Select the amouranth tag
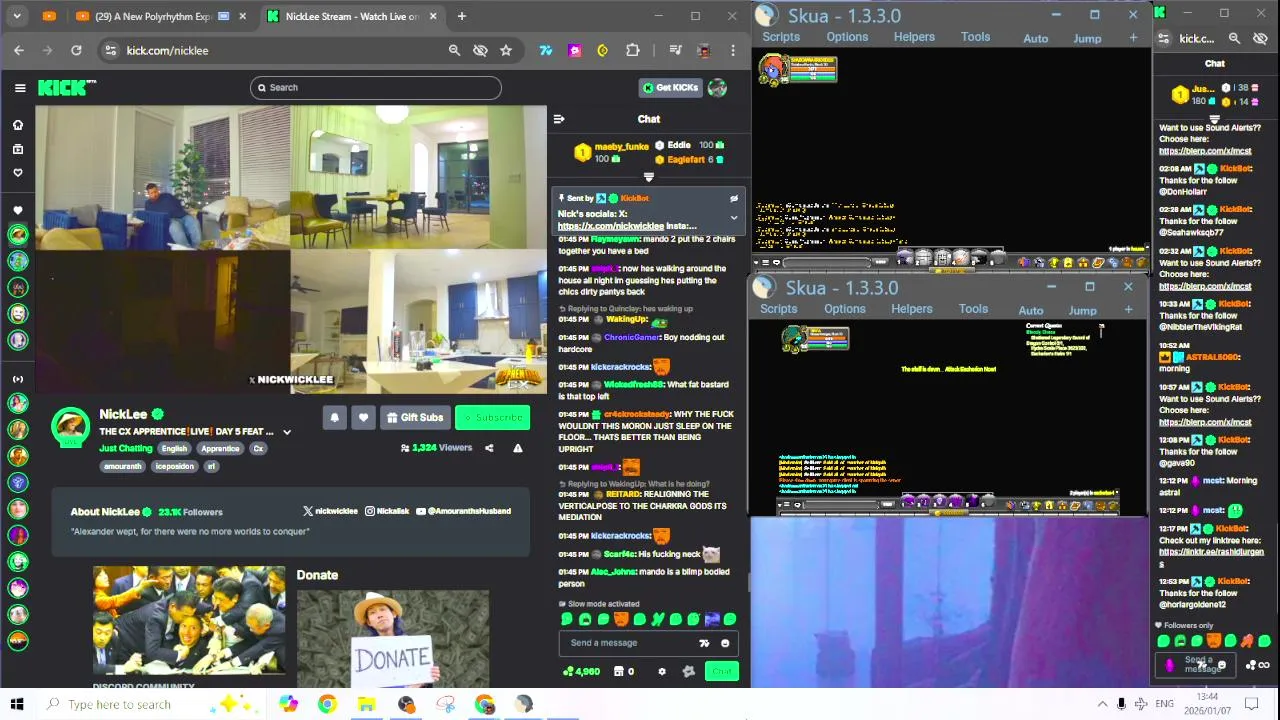The image size is (1280, 720). tap(123, 466)
